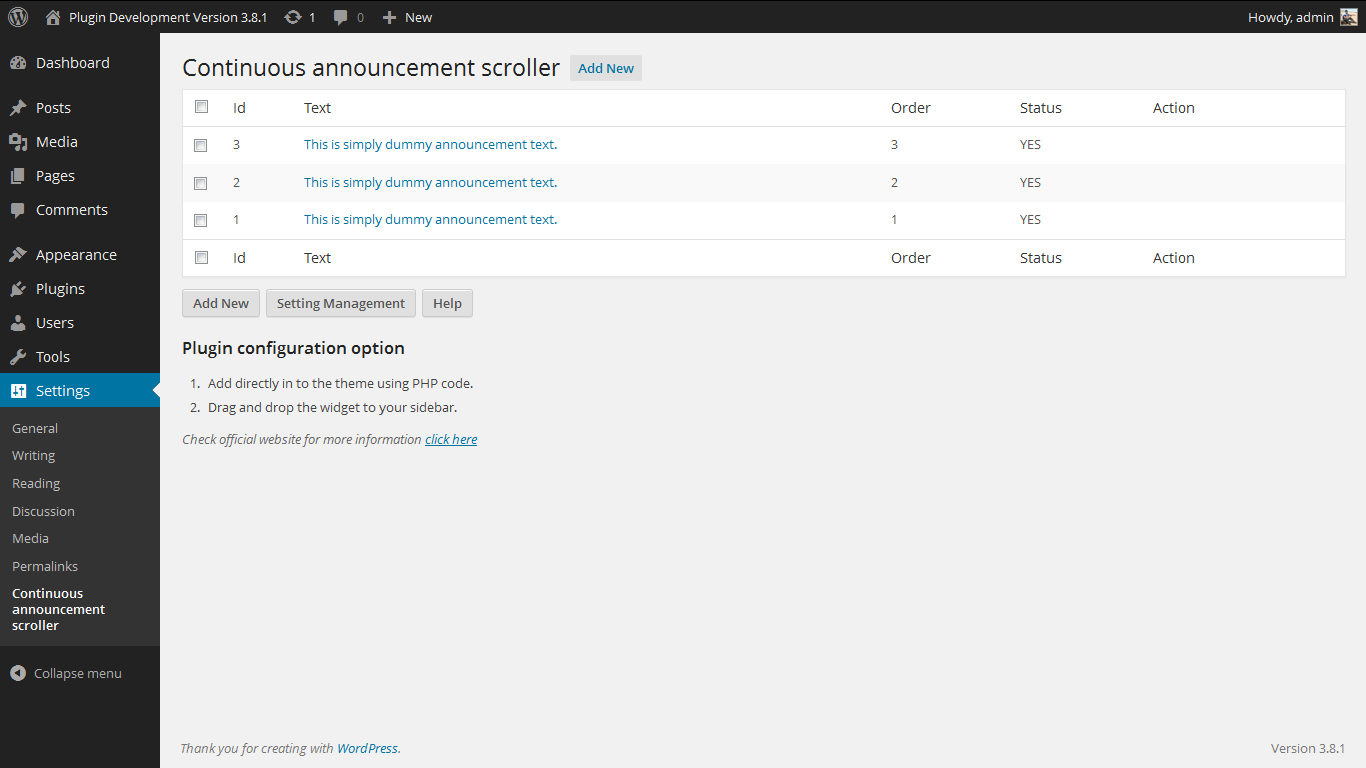Click the 'Version 3.8.1' footer text
1366x768 pixels.
1308,748
